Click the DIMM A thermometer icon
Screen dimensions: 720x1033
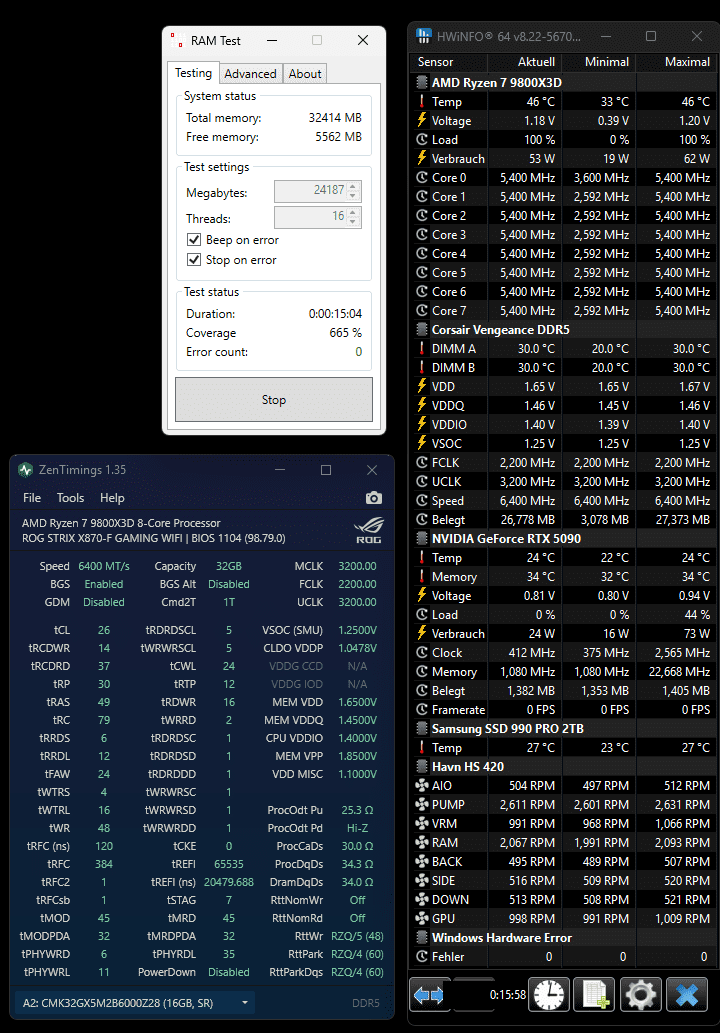pos(422,349)
